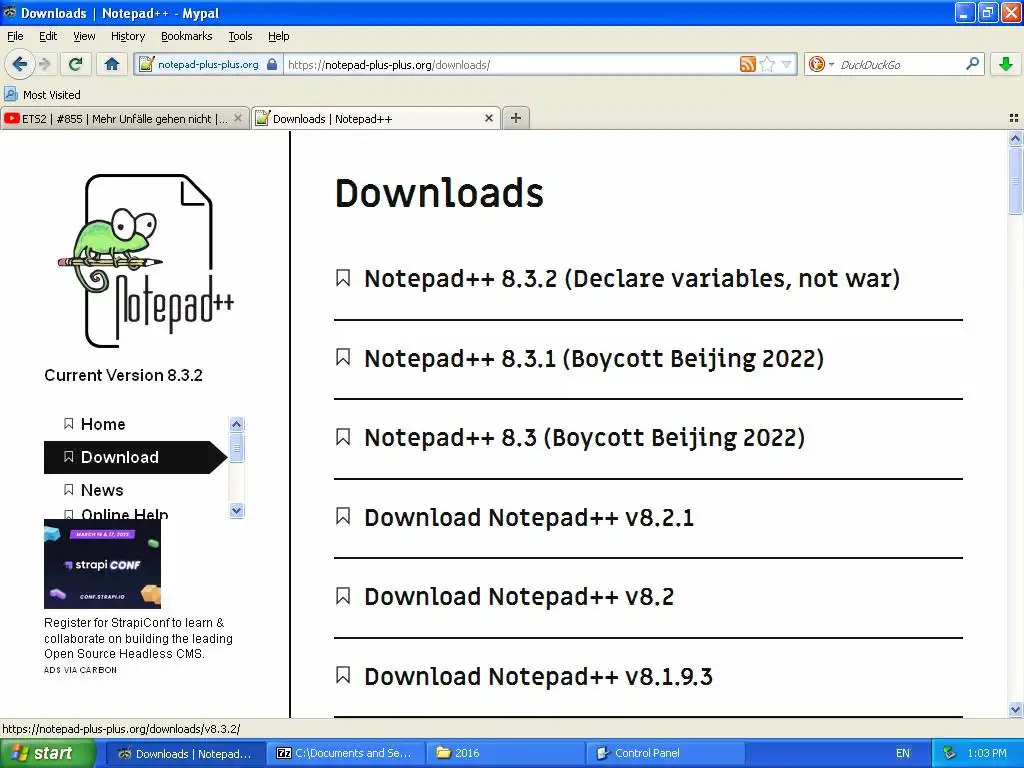1024x768 pixels.
Task: Open the Tools menu
Action: click(x=240, y=36)
